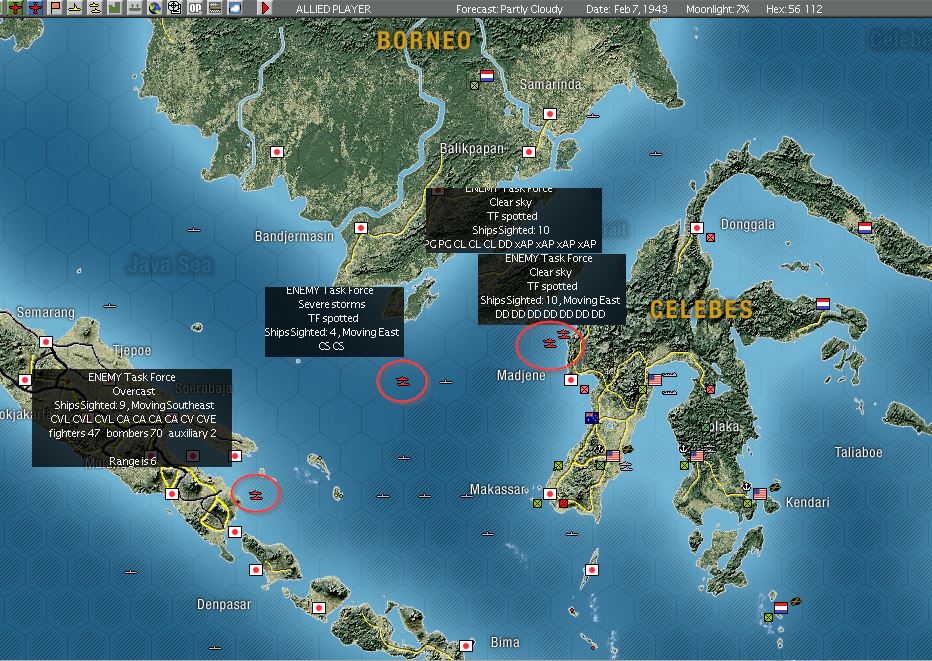The width and height of the screenshot is (932, 661).
Task: Click the red plane on green toolbar icon
Action: pos(15,8)
